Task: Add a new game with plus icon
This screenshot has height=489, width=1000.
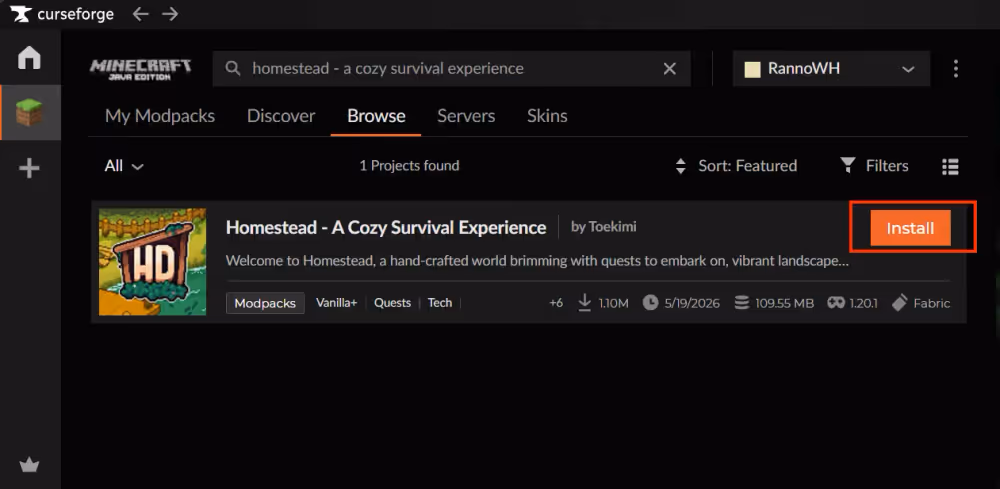Action: [29, 168]
